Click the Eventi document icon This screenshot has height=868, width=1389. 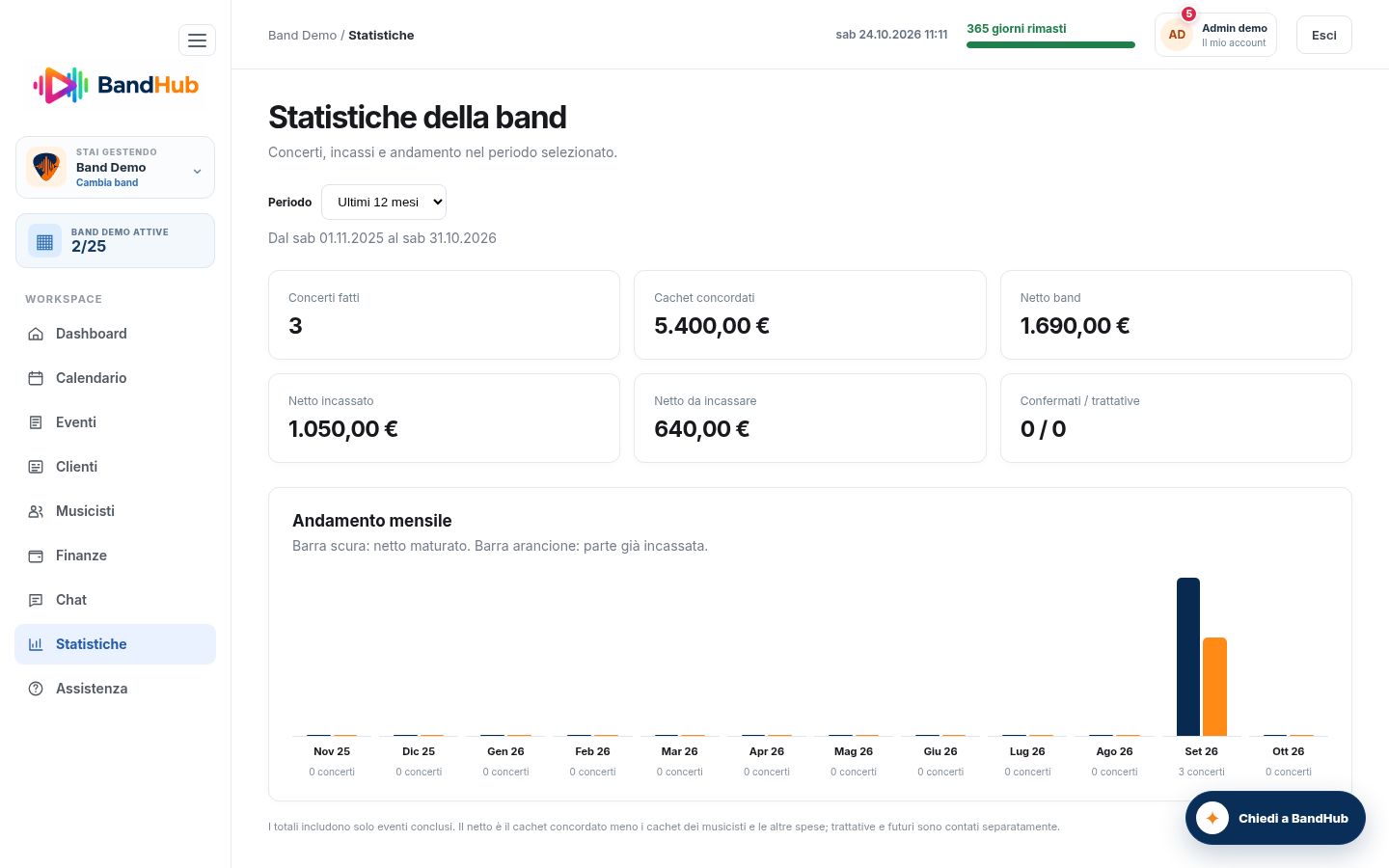(36, 422)
